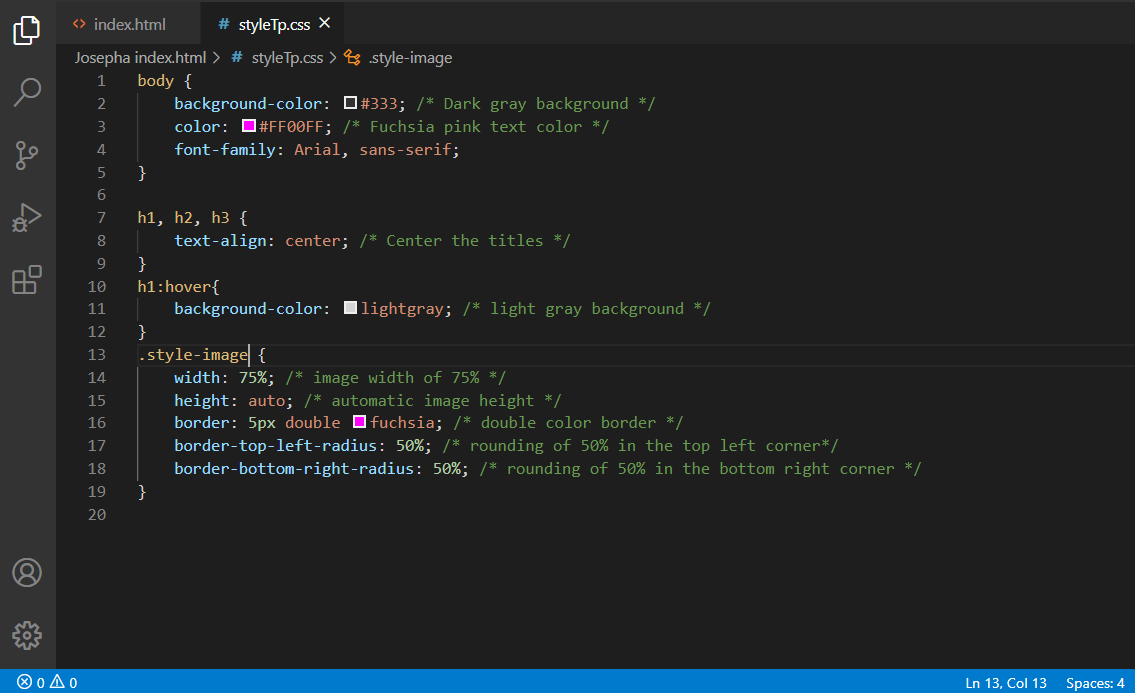Click line number 1 in the gutter
Image resolution: width=1135 pixels, height=693 pixels.
click(101, 81)
